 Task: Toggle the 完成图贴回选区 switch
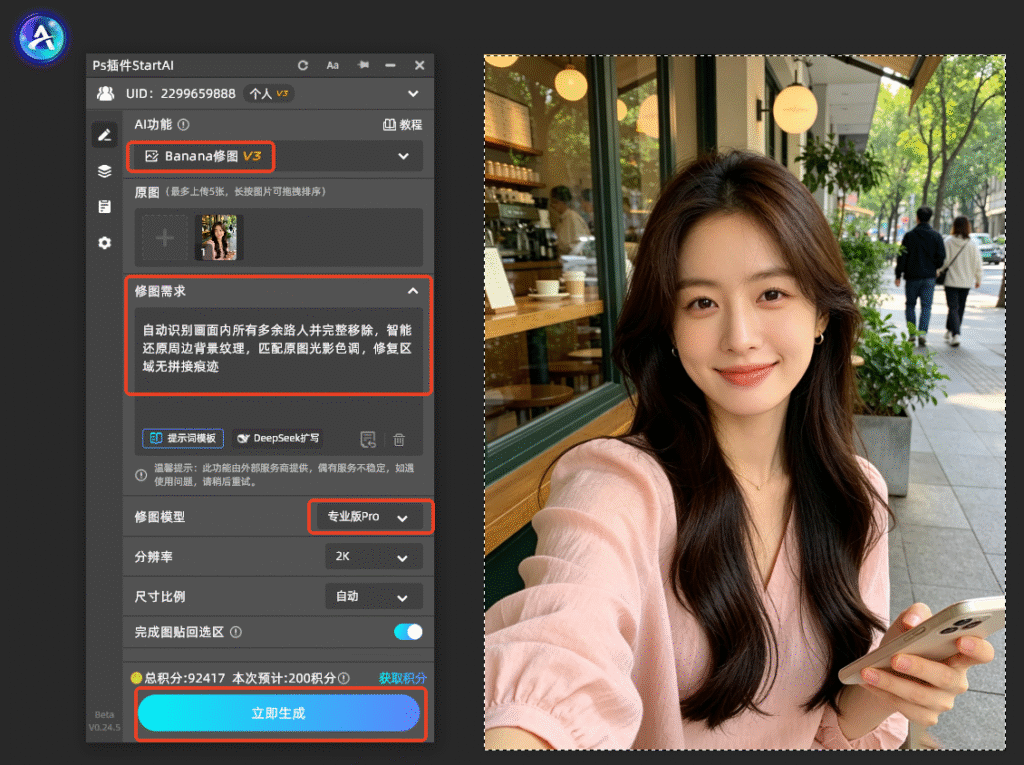coord(408,632)
